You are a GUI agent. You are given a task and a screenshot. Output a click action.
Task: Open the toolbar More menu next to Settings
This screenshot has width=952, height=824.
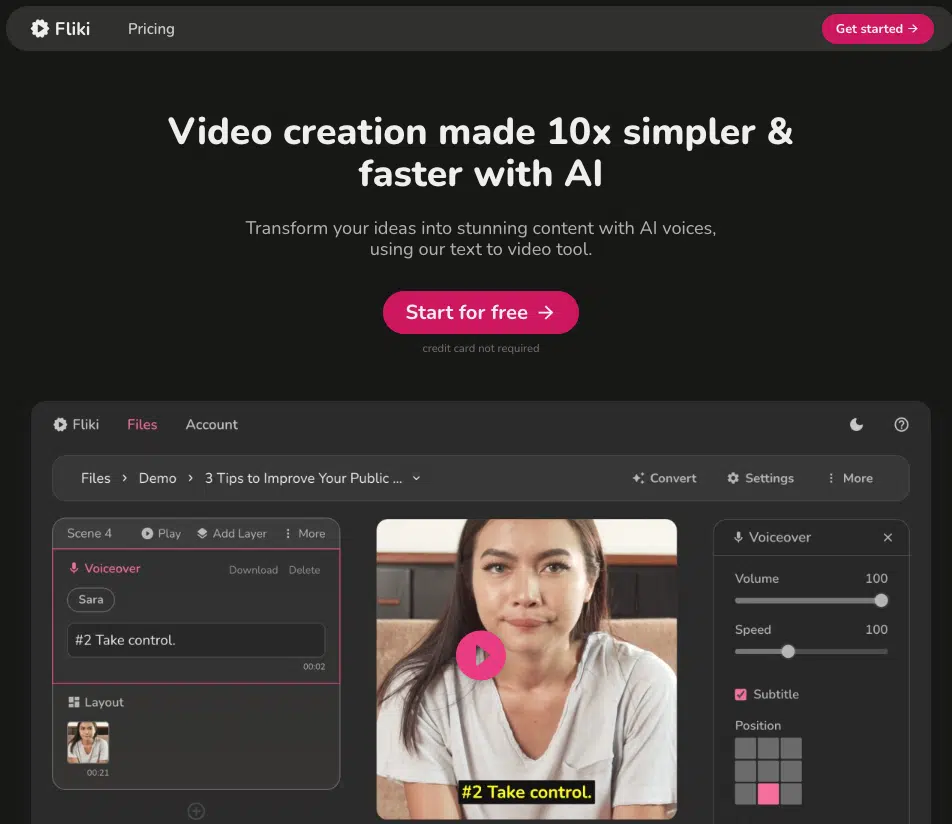pyautogui.click(x=849, y=478)
